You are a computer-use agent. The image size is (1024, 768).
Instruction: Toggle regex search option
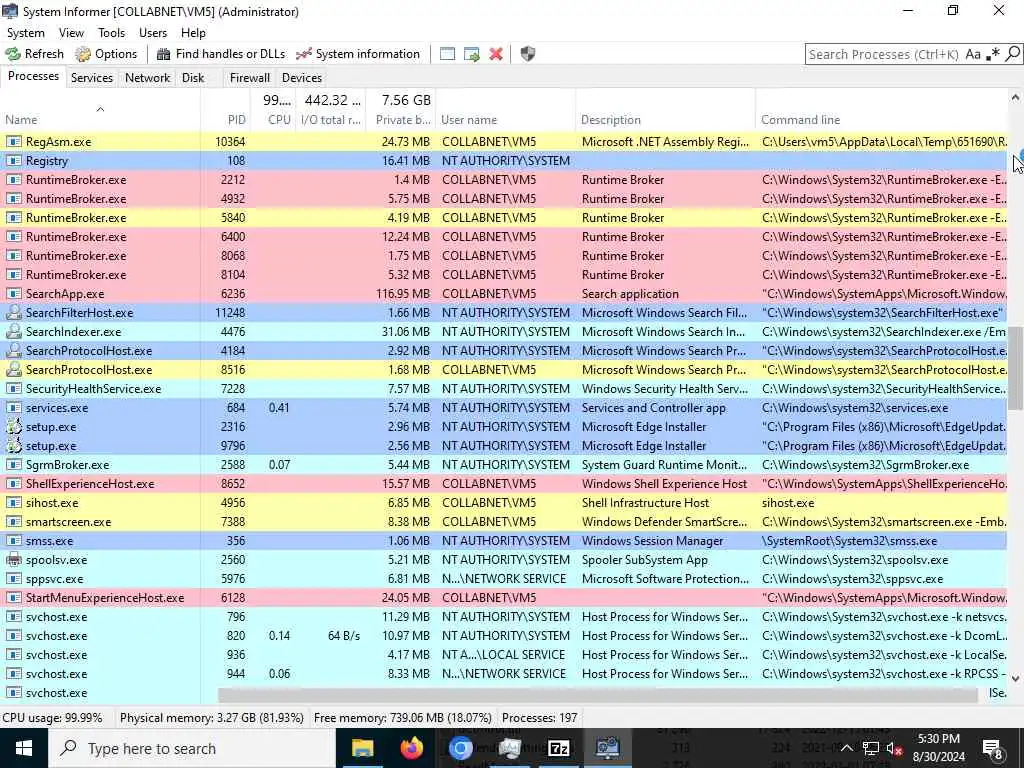coord(993,54)
